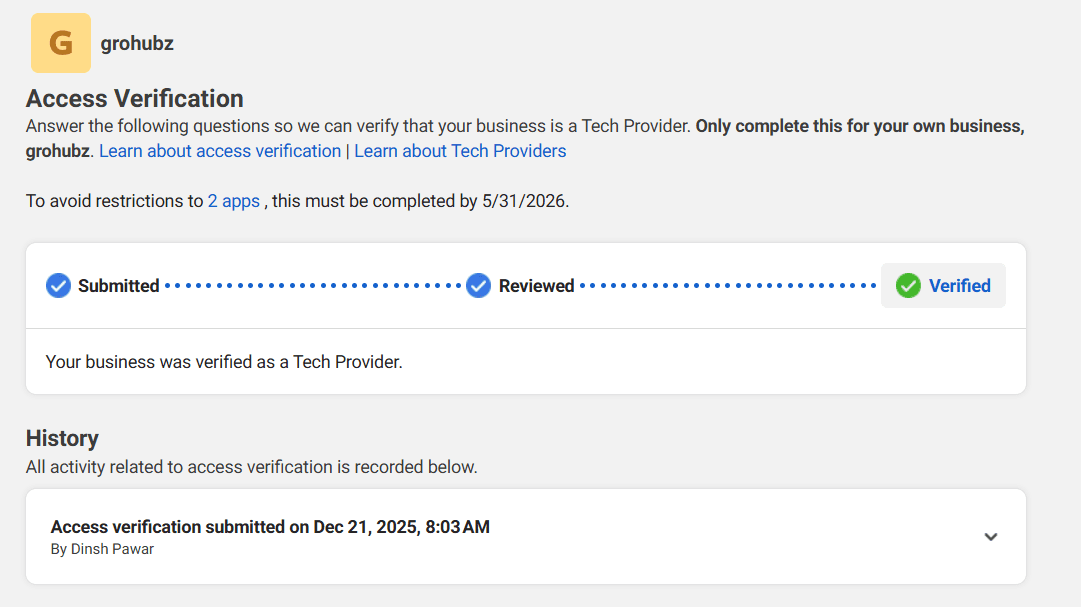
Task: Expand the Dec 21 history entry chevron
Action: (x=991, y=537)
